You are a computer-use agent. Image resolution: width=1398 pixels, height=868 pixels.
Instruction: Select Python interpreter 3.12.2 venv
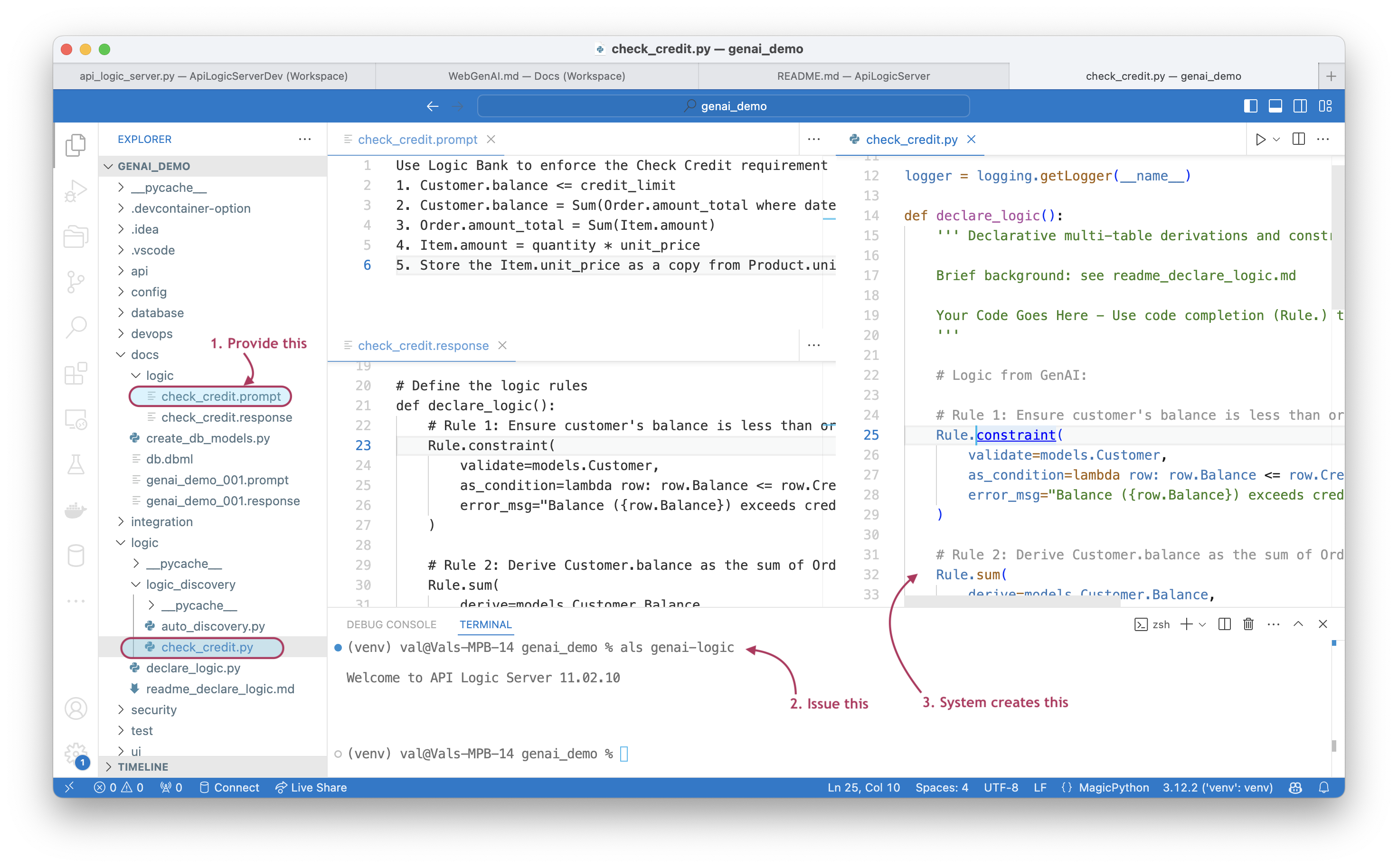tap(1218, 788)
